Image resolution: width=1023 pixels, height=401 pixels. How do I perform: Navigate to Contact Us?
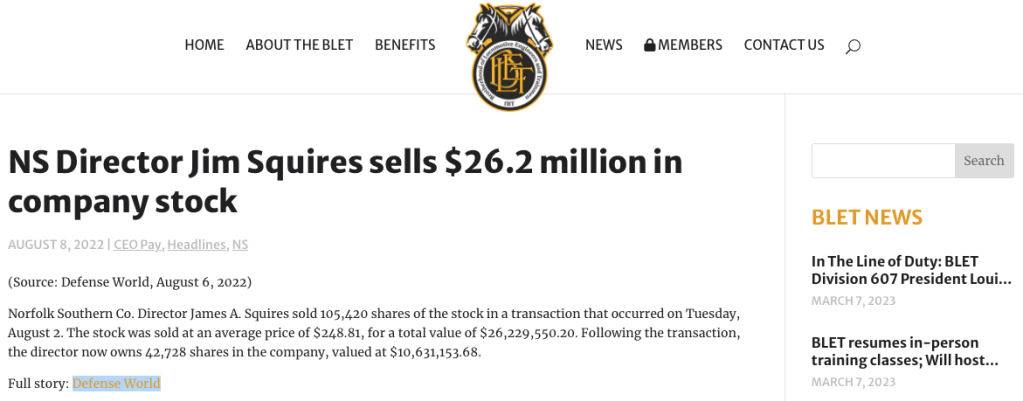tap(784, 45)
